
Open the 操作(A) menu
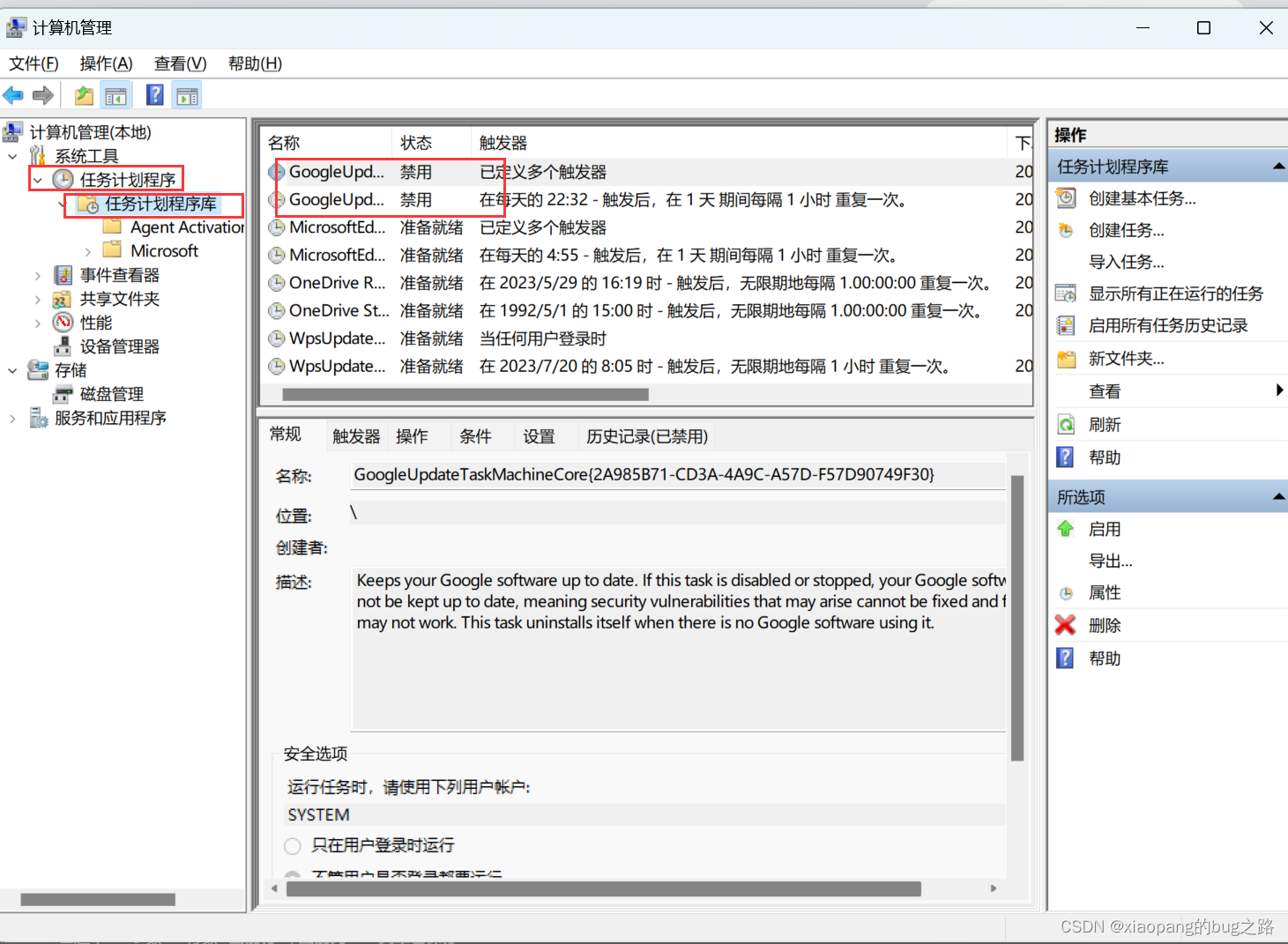(106, 63)
